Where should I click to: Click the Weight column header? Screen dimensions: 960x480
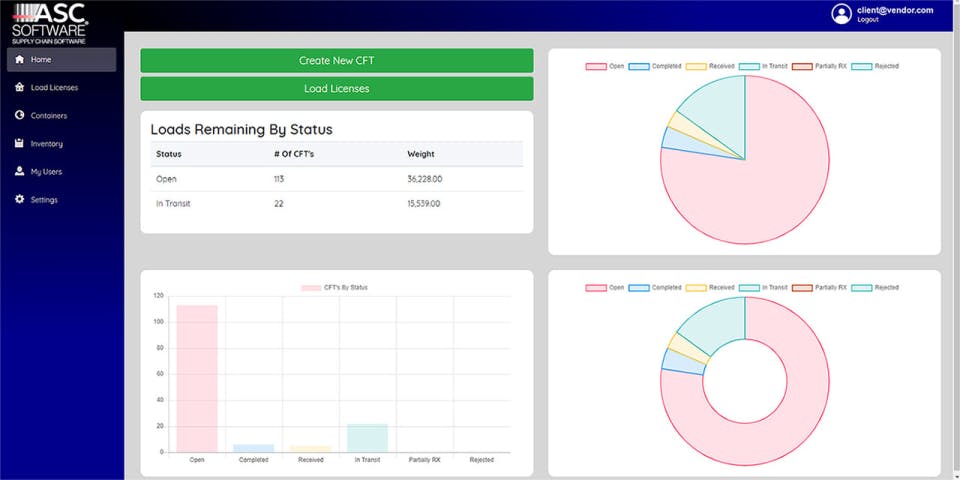[421, 154]
